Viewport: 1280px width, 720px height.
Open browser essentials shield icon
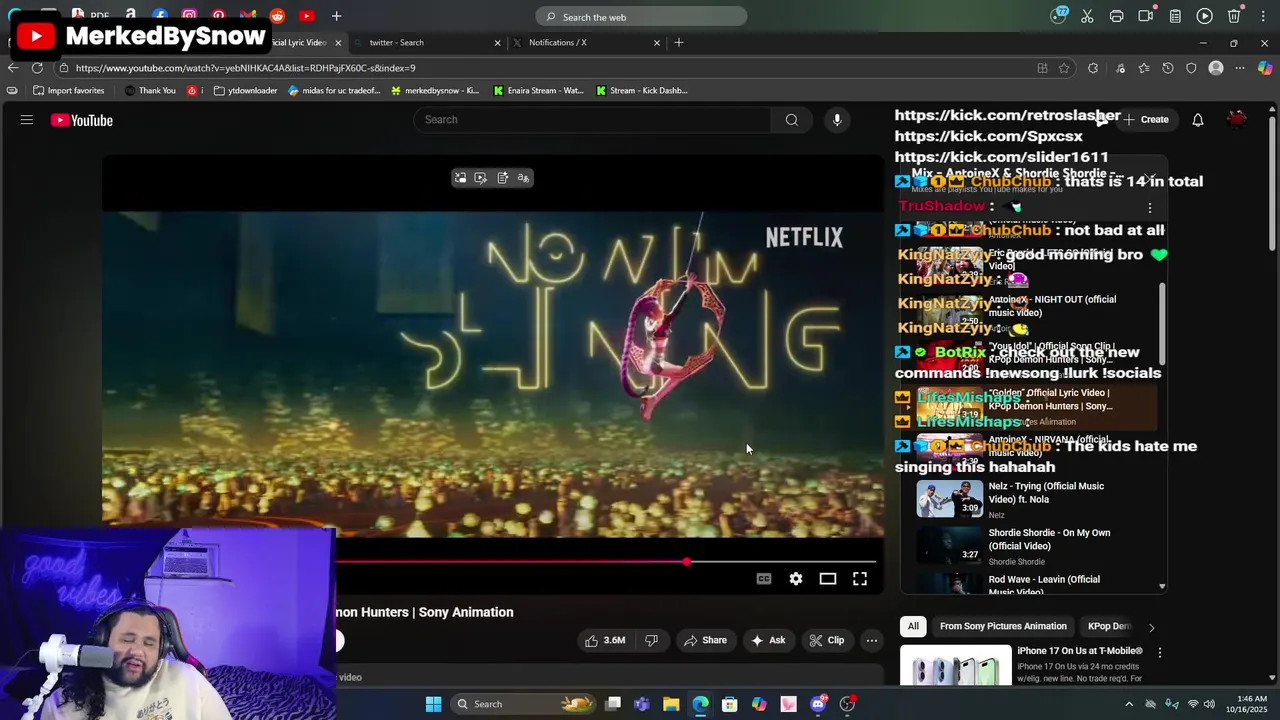pyautogui.click(x=1191, y=68)
